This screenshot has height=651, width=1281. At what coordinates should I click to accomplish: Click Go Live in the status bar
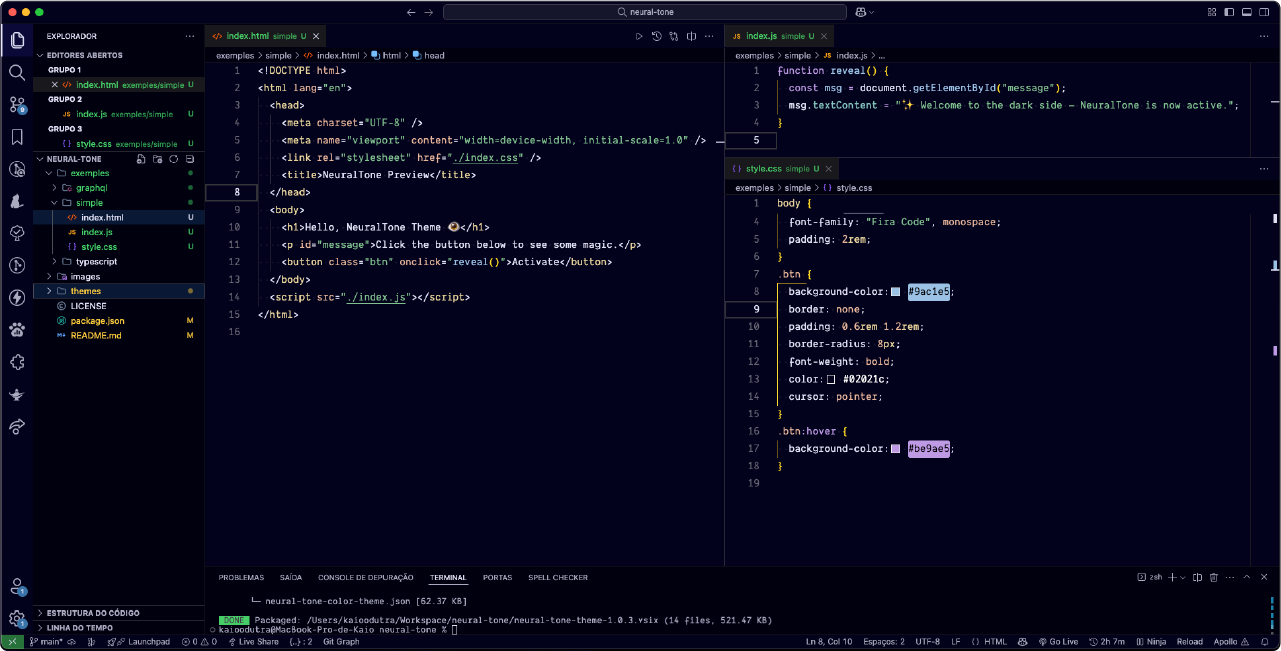[1057, 641]
